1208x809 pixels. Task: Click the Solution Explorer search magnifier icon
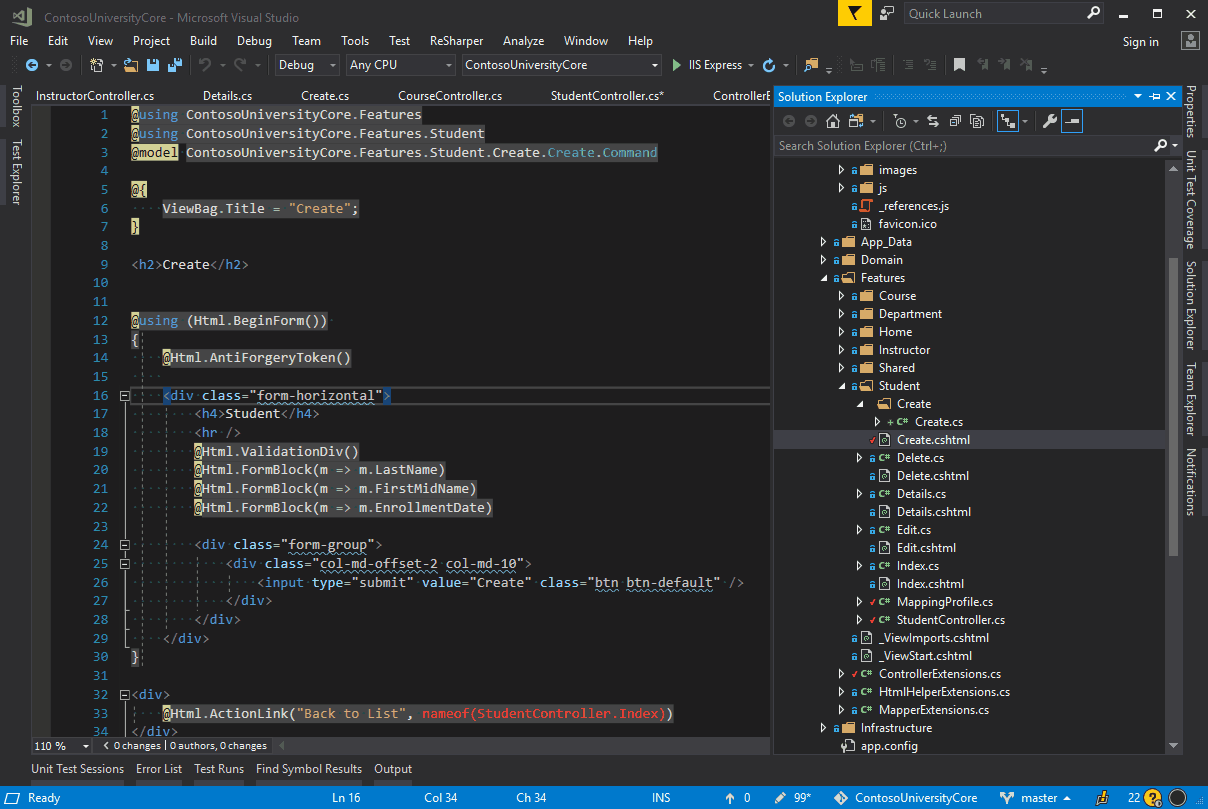pyautogui.click(x=1160, y=146)
